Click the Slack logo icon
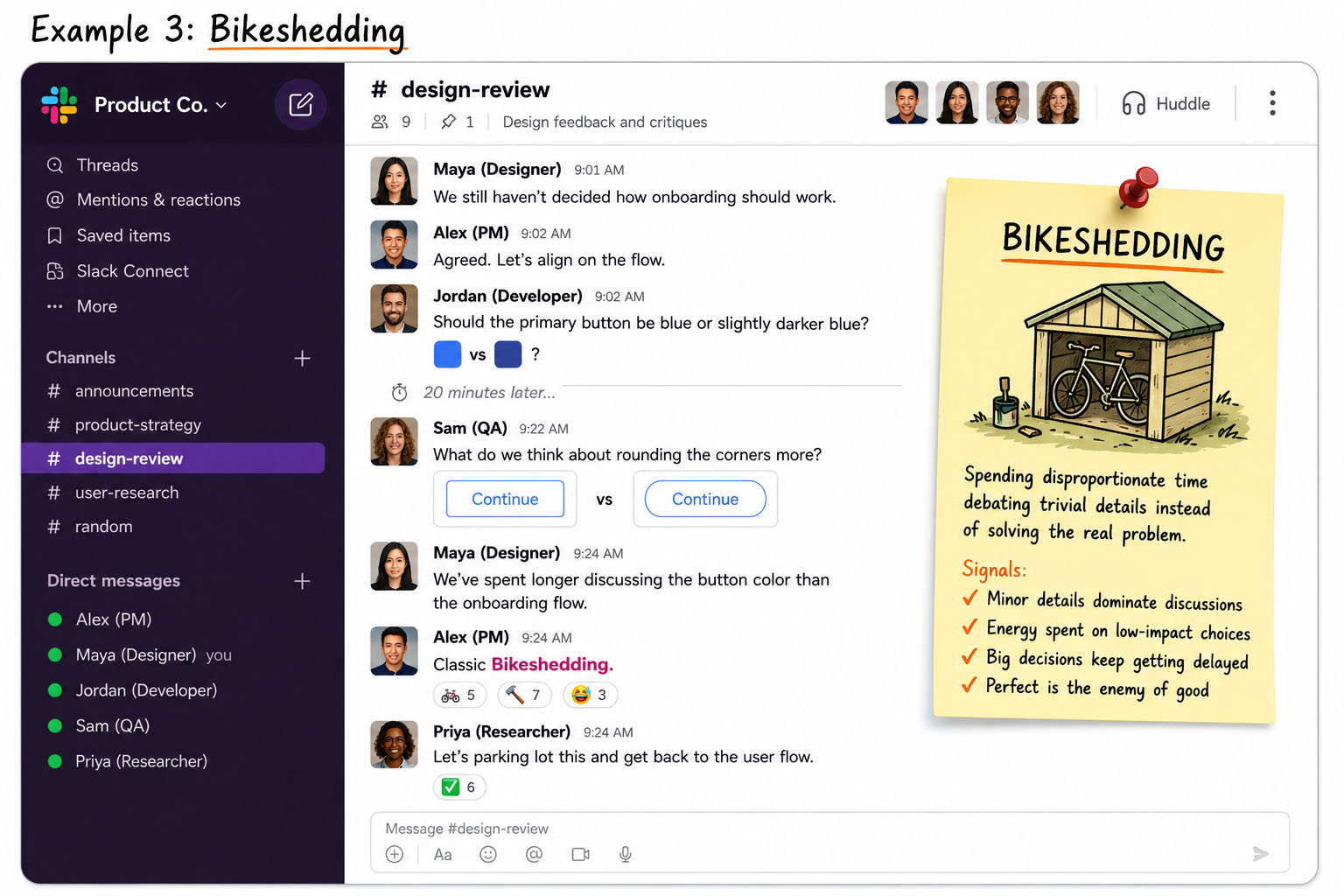The width and height of the screenshot is (1344, 896). pyautogui.click(x=59, y=105)
